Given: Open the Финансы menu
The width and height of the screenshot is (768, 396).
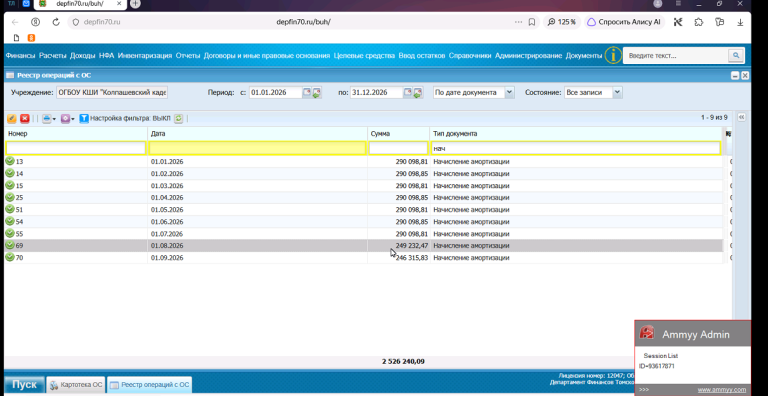Looking at the screenshot, I should coord(21,56).
